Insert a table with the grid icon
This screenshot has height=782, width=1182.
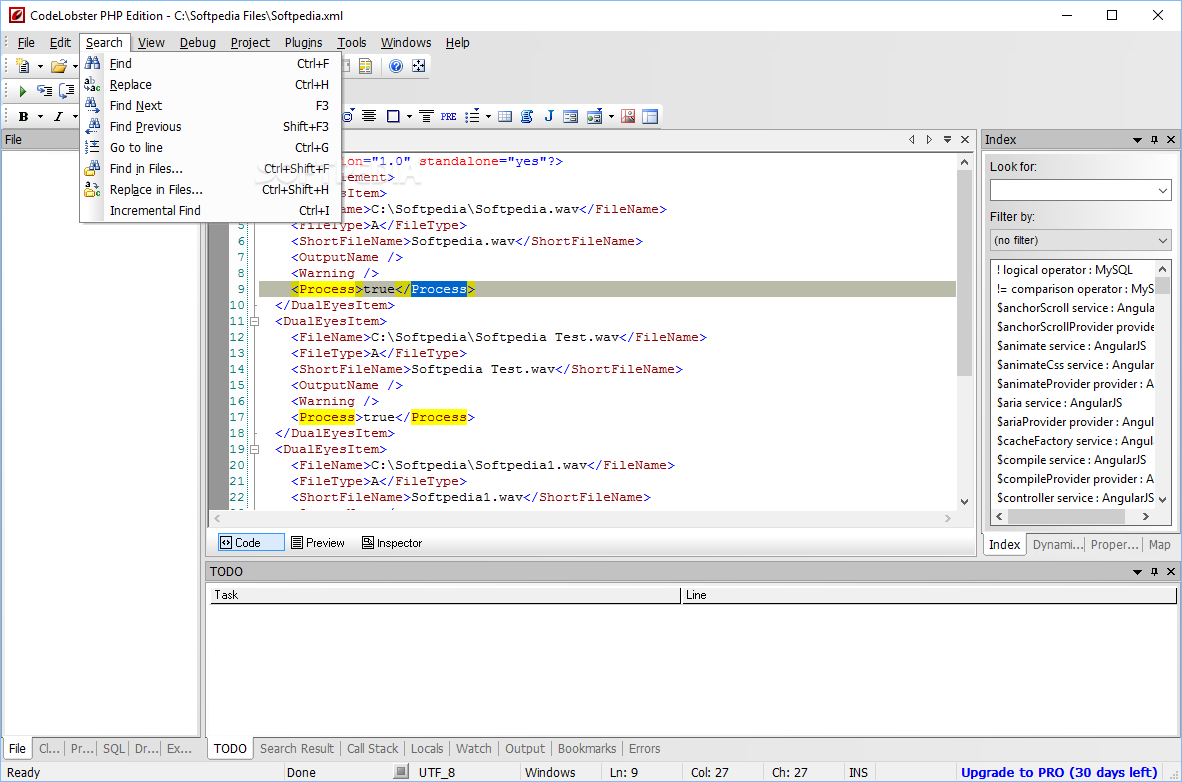(x=505, y=116)
